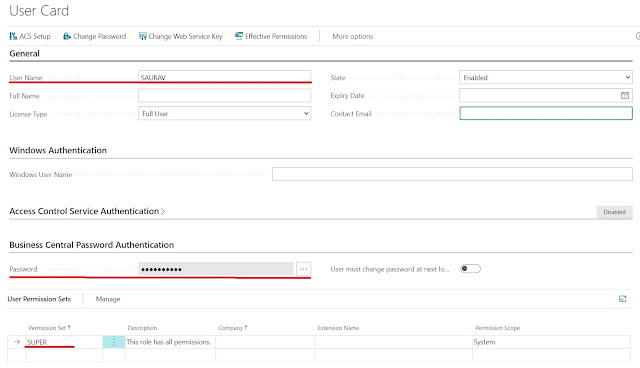
Task: Expand Access Control Service Authentication section
Action: 87,211
